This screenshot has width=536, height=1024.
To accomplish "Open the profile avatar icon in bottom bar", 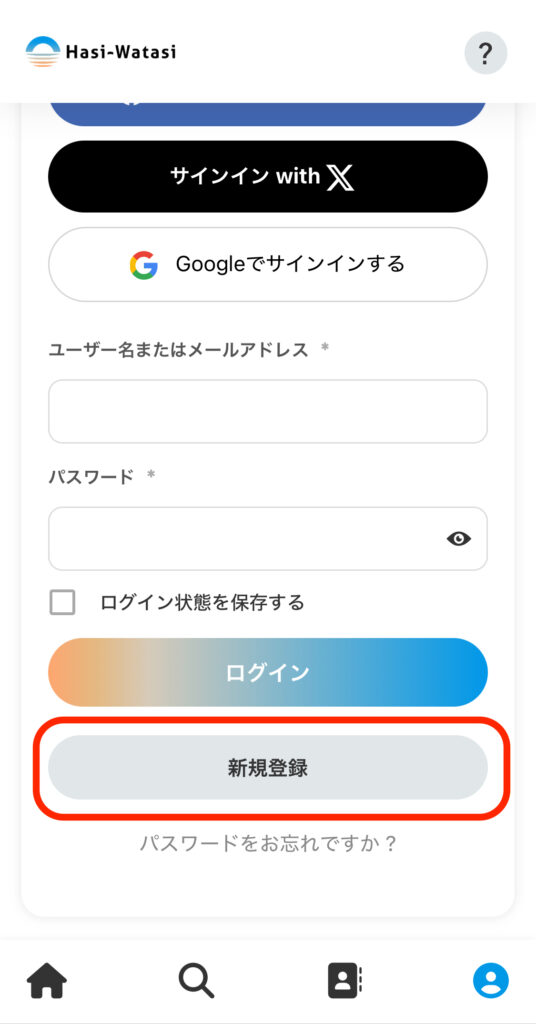I will pyautogui.click(x=491, y=980).
